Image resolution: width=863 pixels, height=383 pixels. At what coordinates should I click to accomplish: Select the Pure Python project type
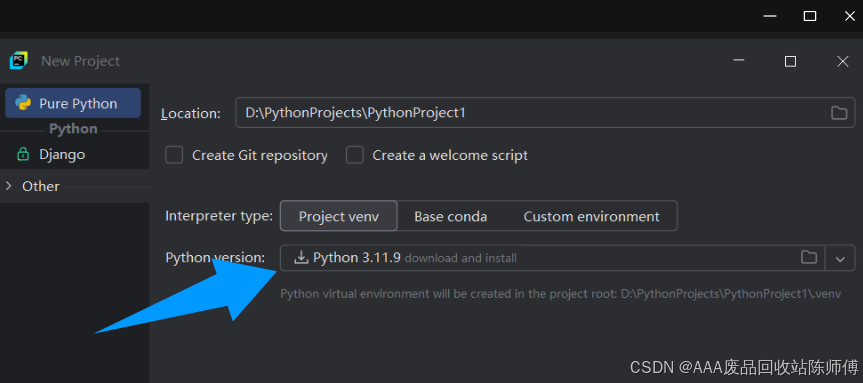coord(73,103)
